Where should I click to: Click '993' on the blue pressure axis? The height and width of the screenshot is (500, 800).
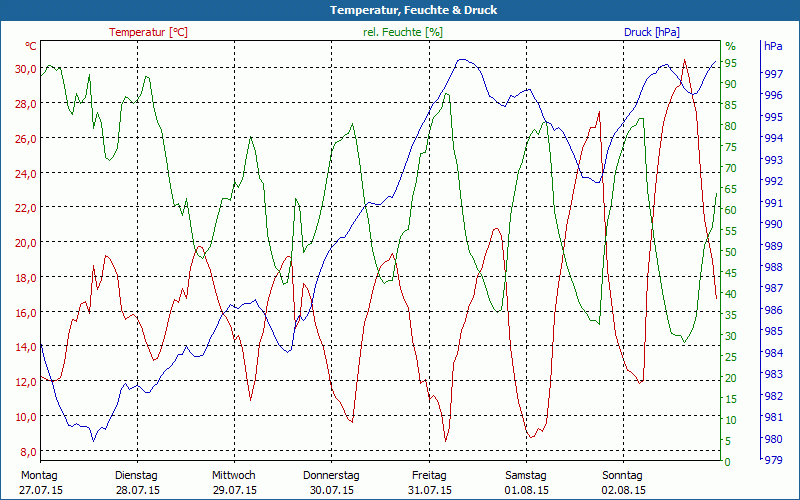pos(773,160)
